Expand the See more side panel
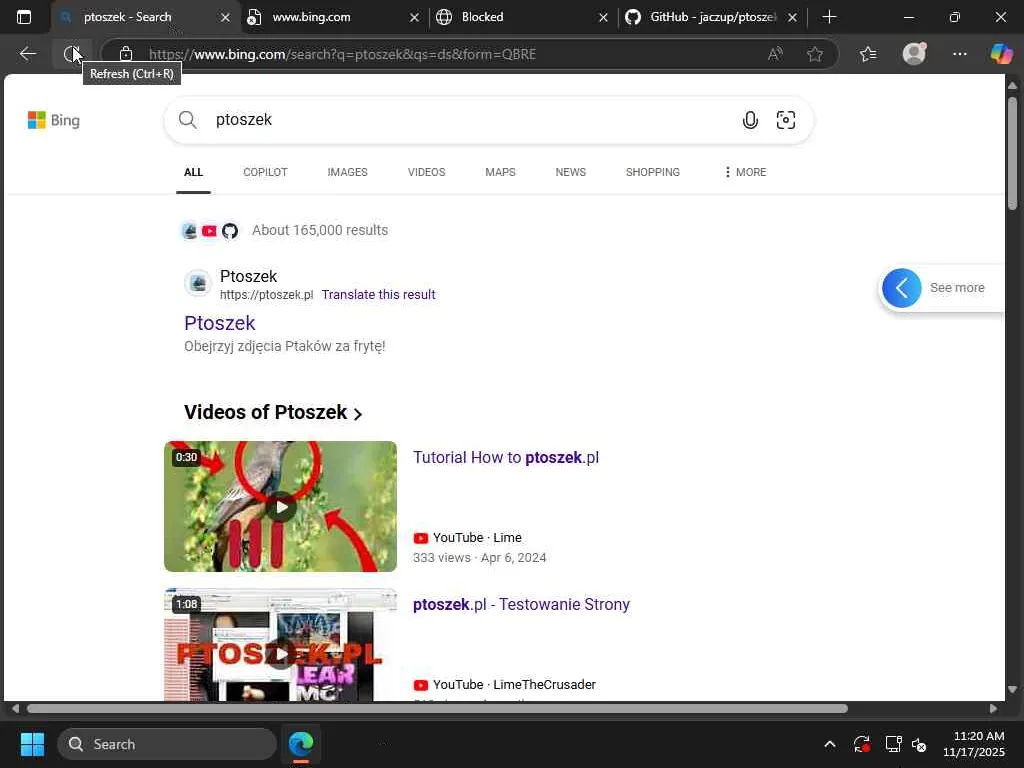Screen dimensions: 1024x768 pyautogui.click(x=941, y=288)
